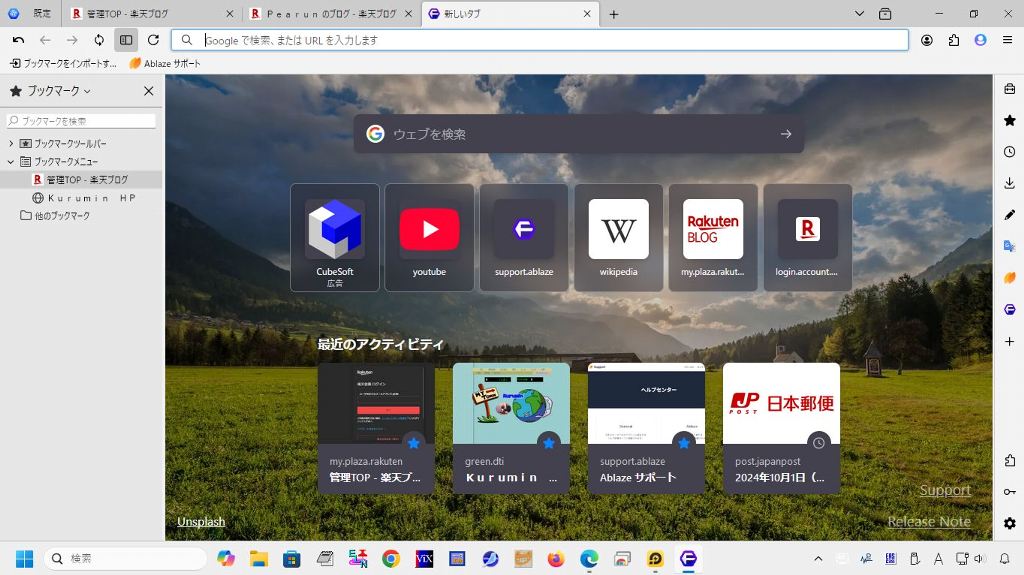The width and height of the screenshot is (1024, 575).
Task: Open the Translate panel in right sidebar
Action: 1009,246
